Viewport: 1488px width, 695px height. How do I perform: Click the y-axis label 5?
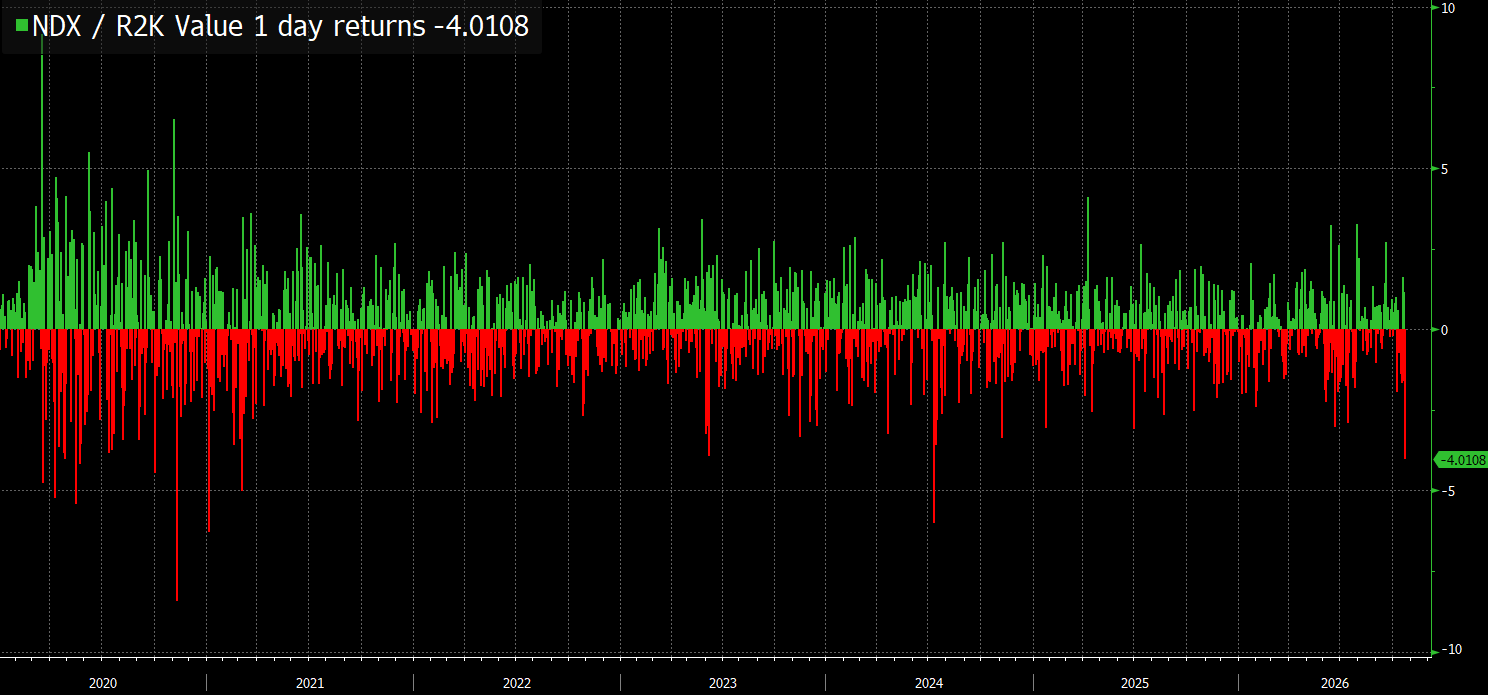click(x=1446, y=169)
